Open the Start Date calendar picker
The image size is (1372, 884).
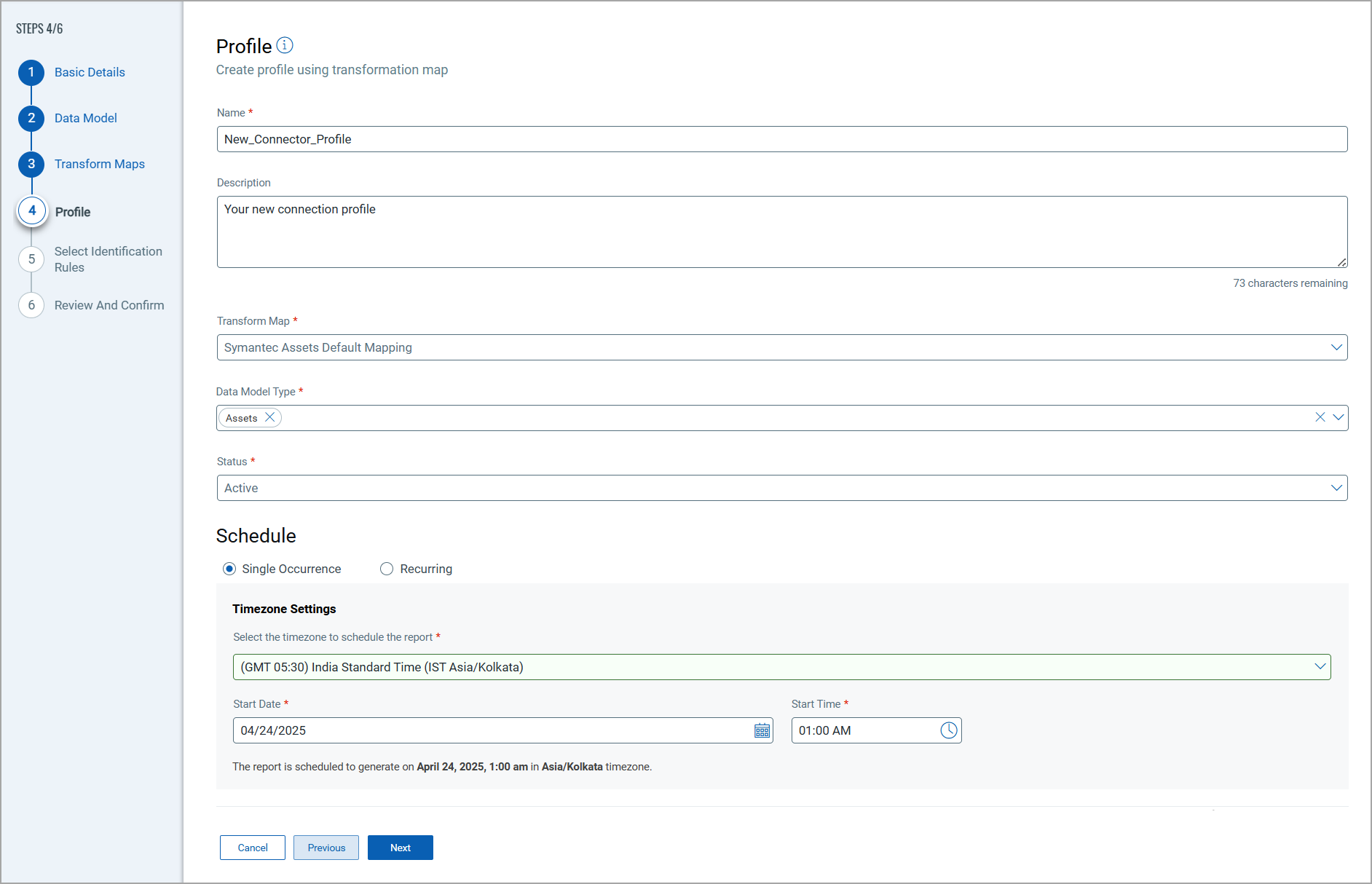(x=762, y=731)
